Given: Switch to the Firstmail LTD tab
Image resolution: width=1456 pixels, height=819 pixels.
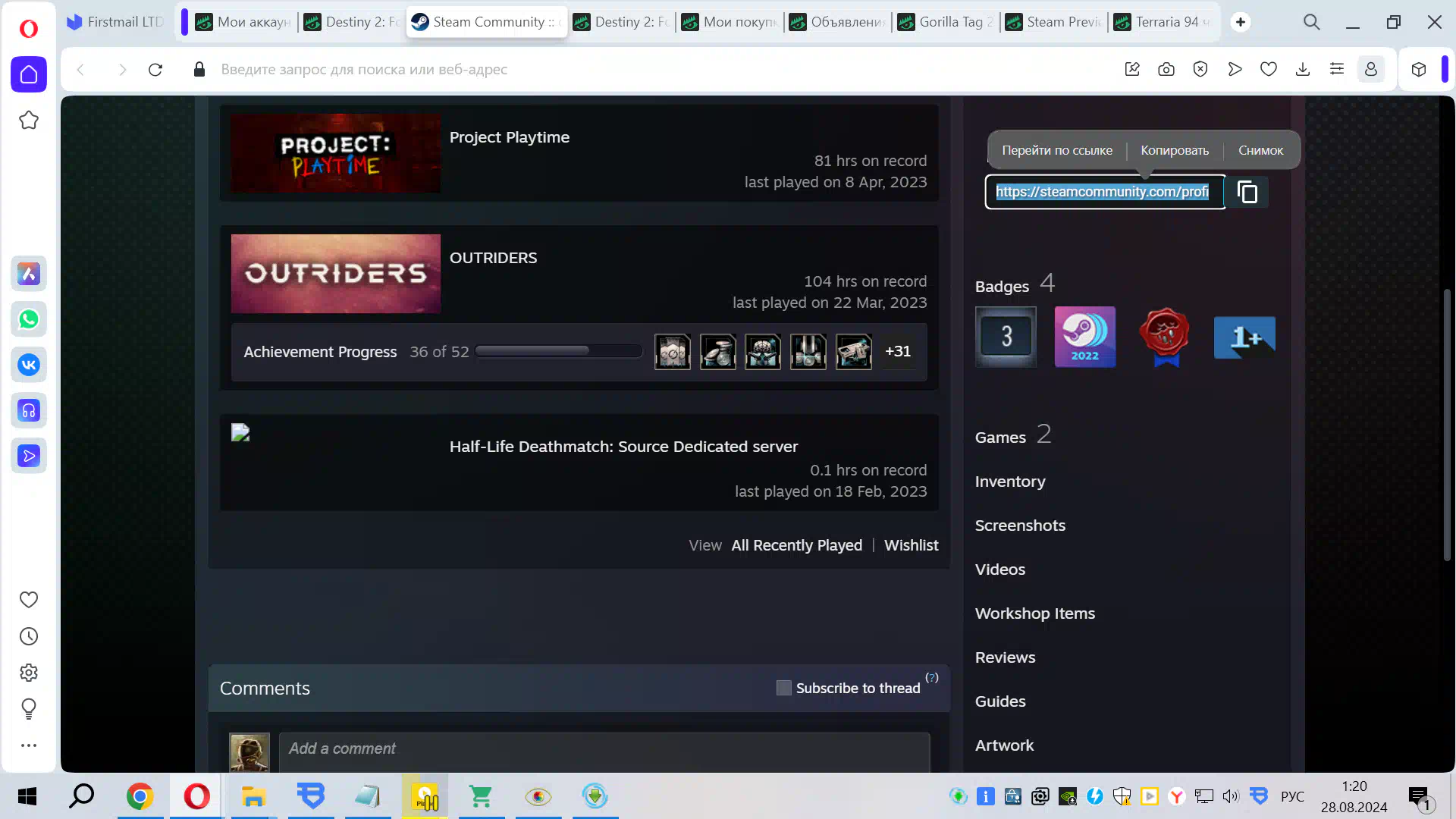Looking at the screenshot, I should tap(116, 22).
